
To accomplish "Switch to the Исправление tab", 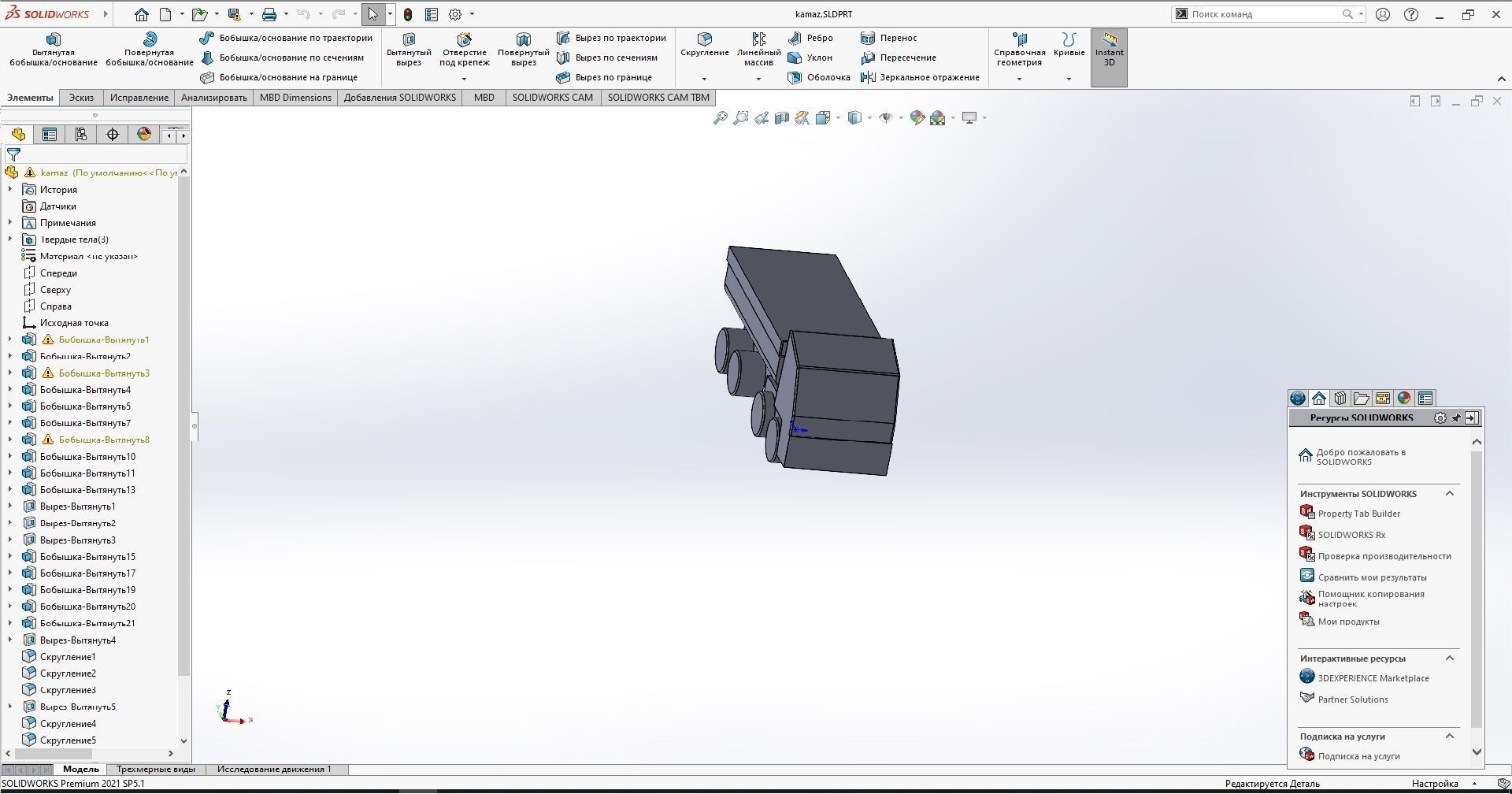I will click(x=139, y=98).
